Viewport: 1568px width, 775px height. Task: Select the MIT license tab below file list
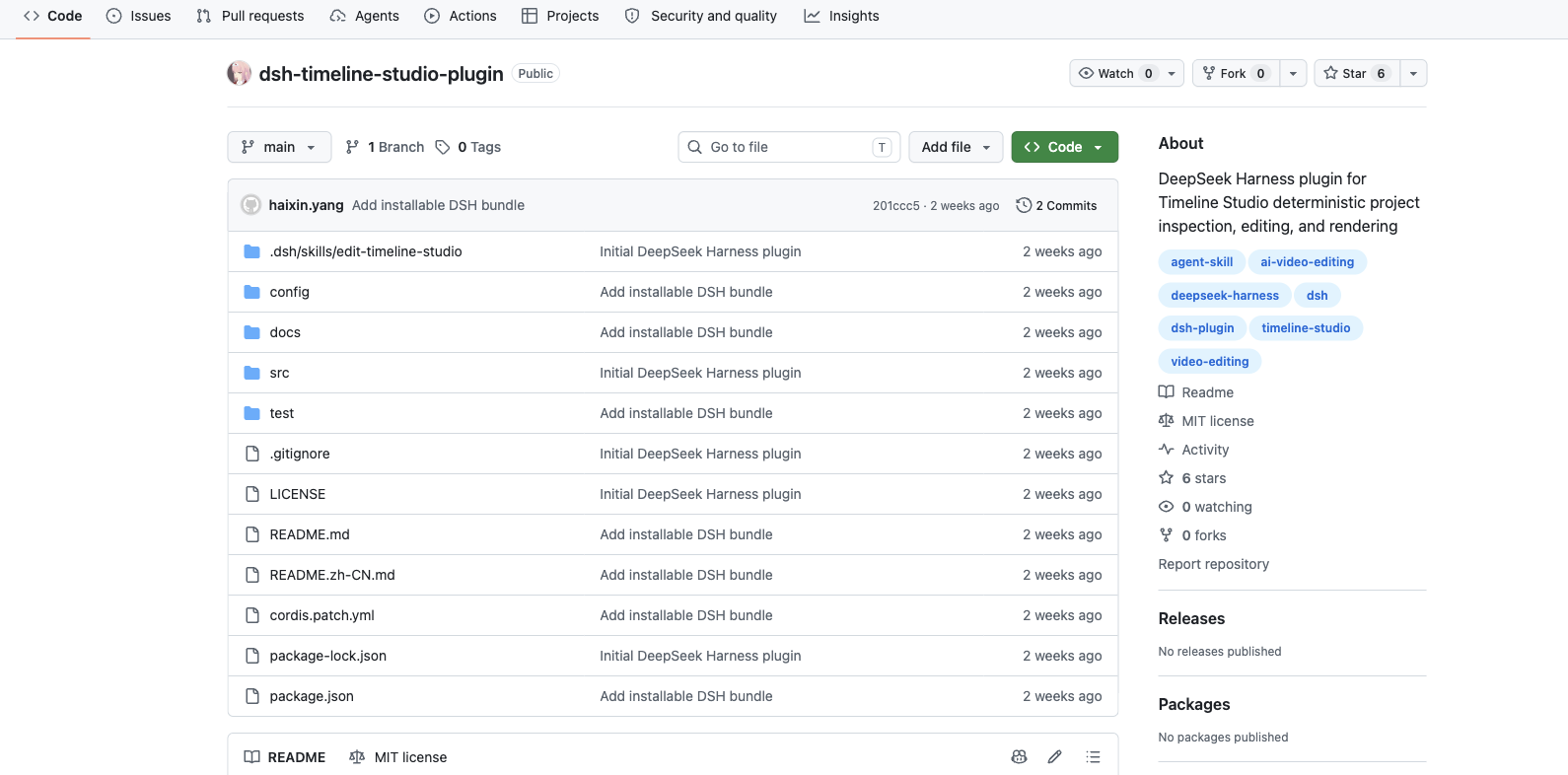point(398,757)
